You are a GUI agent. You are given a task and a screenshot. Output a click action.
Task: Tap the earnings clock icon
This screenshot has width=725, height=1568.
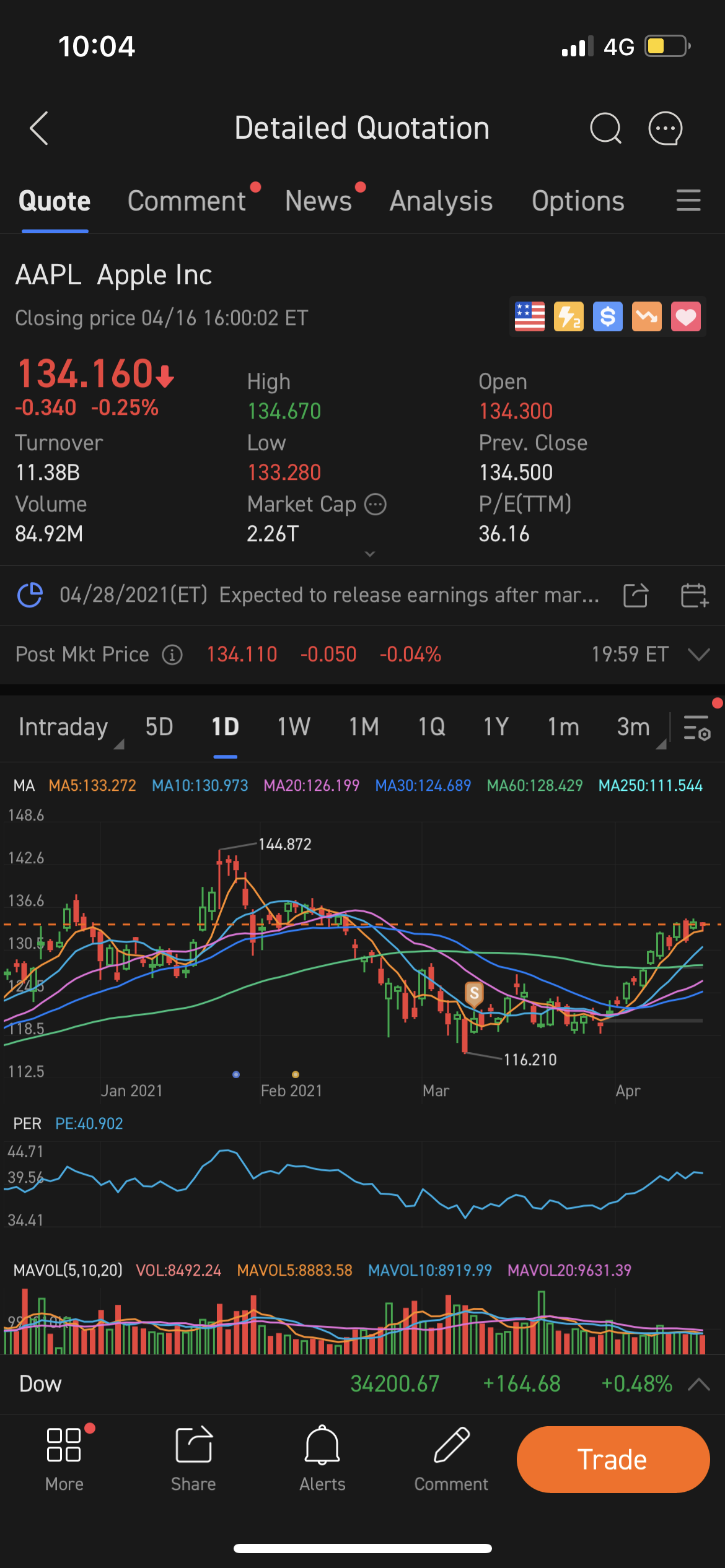tap(30, 595)
